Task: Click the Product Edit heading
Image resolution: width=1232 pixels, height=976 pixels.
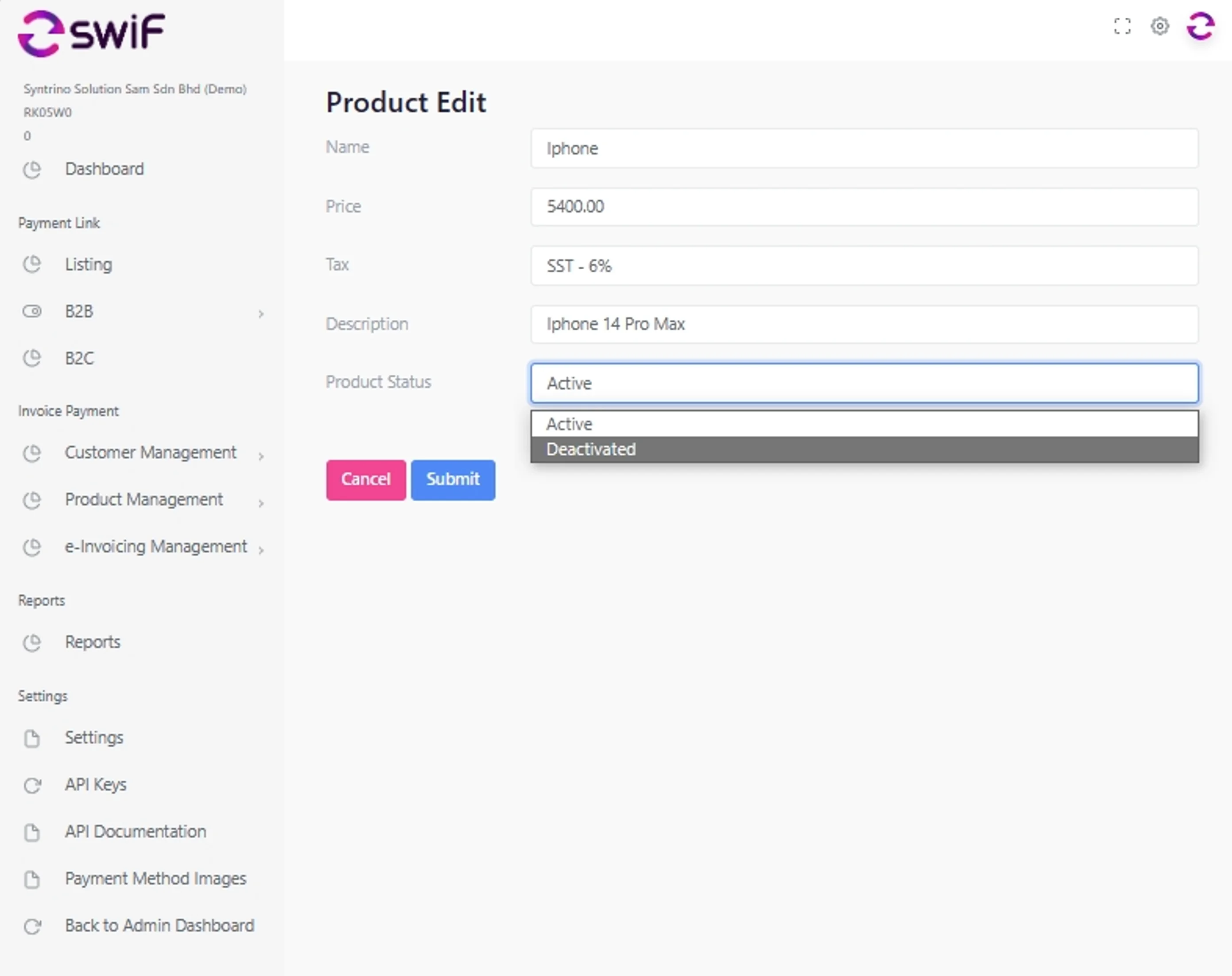Action: tap(406, 103)
